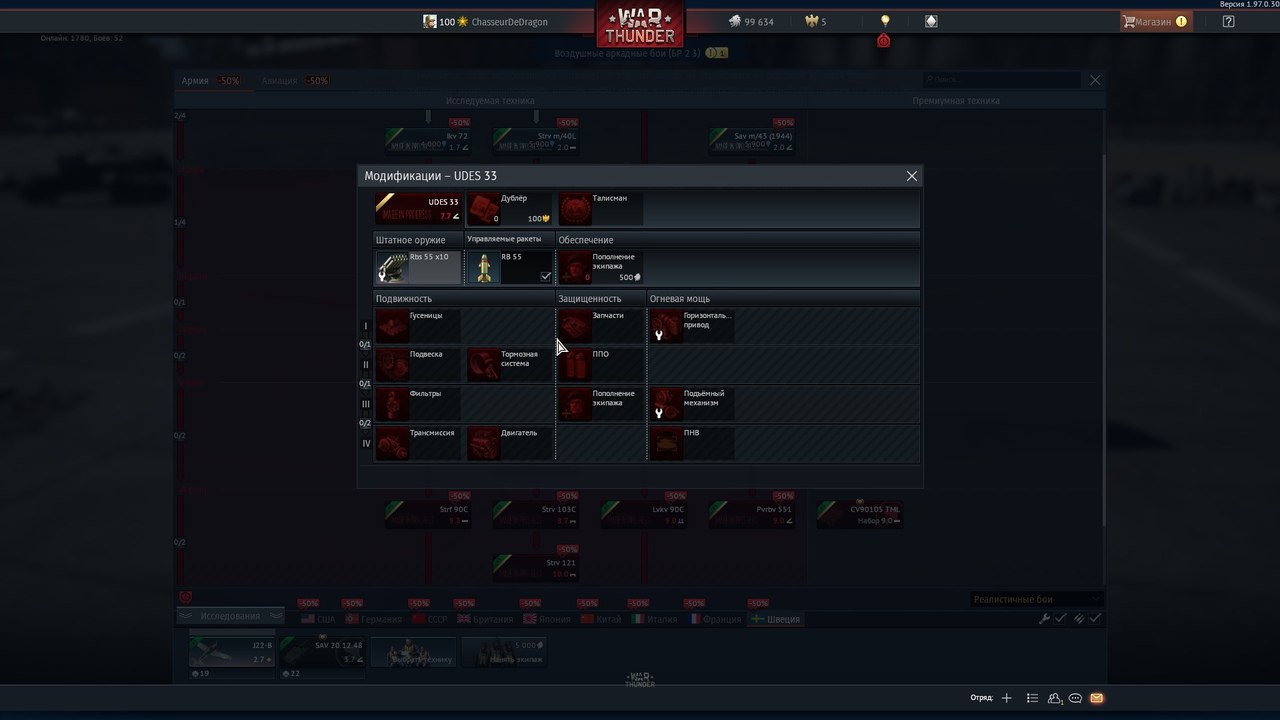Select Ikv 72 in the research tree
This screenshot has width=1280, height=720.
(428, 141)
